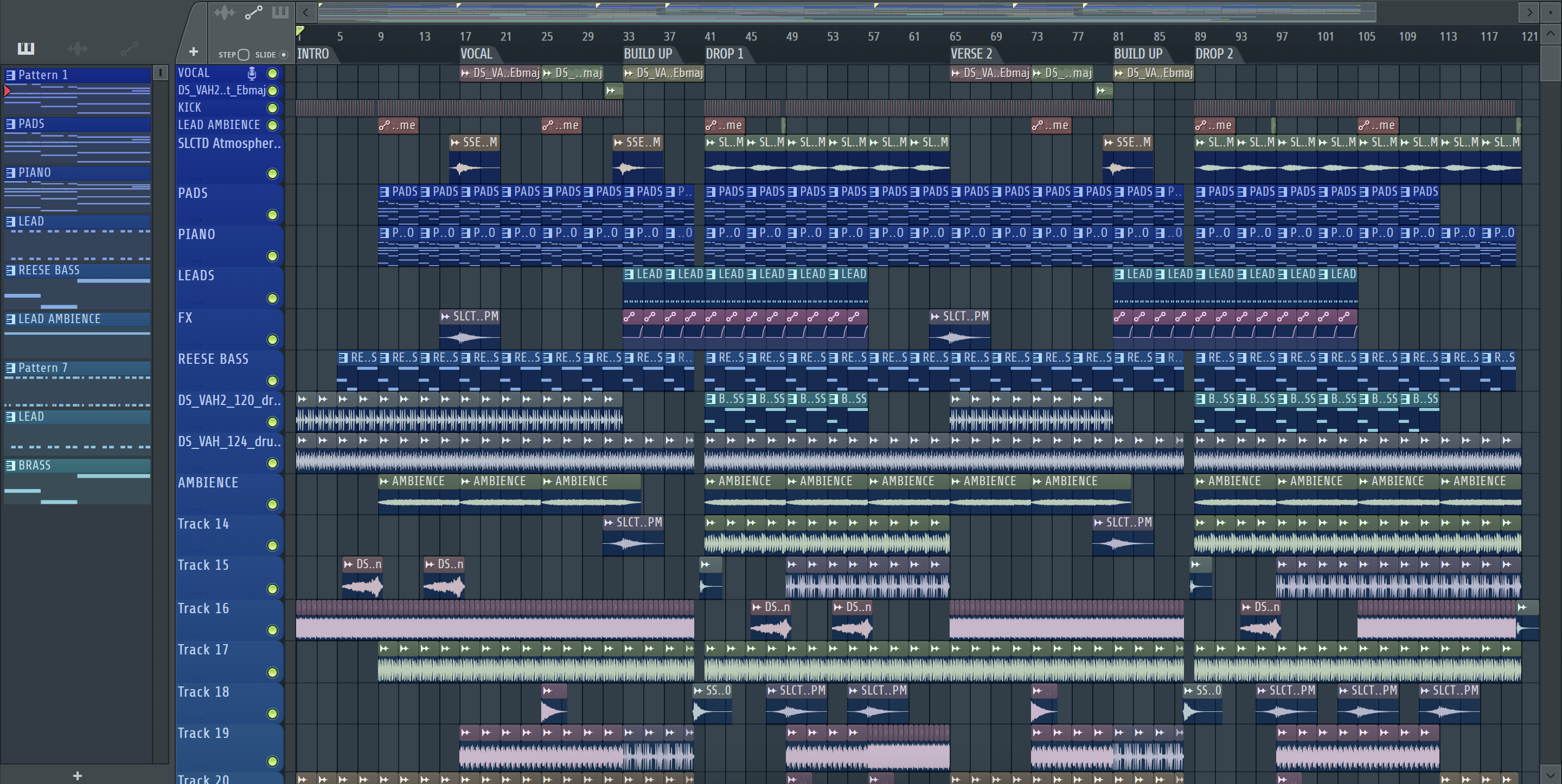Show patterns in the picker panel piano icon
Screen dimensions: 1562x784
coord(25,48)
